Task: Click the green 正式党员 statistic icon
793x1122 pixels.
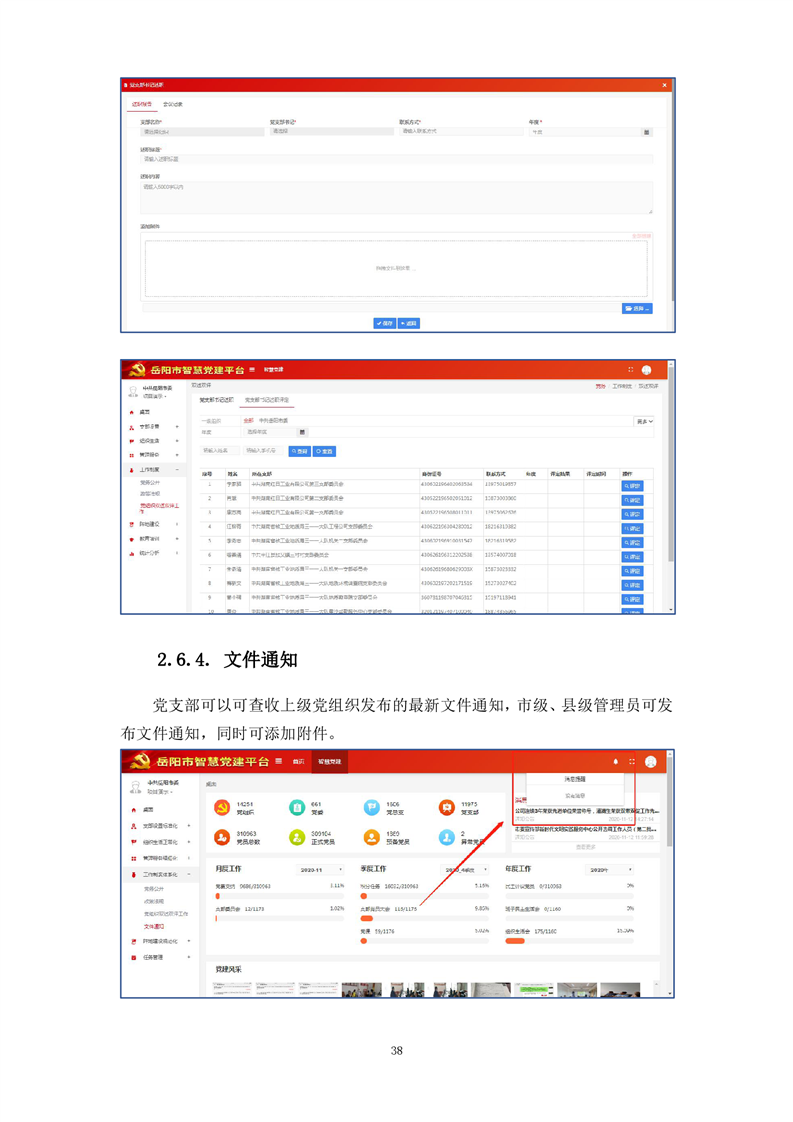Action: click(297, 836)
